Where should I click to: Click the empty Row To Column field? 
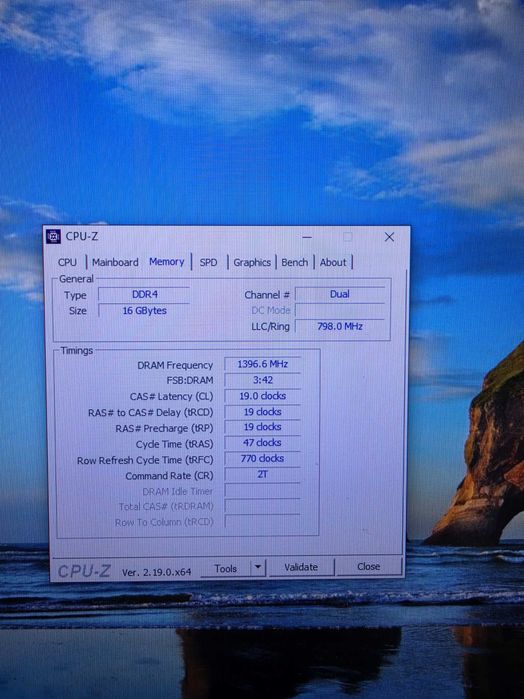[262, 522]
